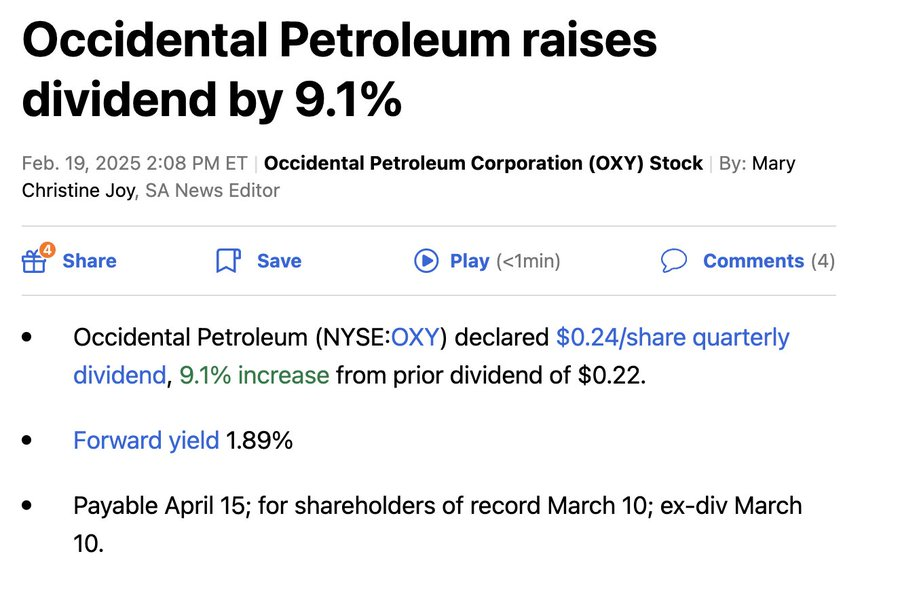This screenshot has height=592, width=900.
Task: Click the <1min duration label
Action: tap(528, 261)
